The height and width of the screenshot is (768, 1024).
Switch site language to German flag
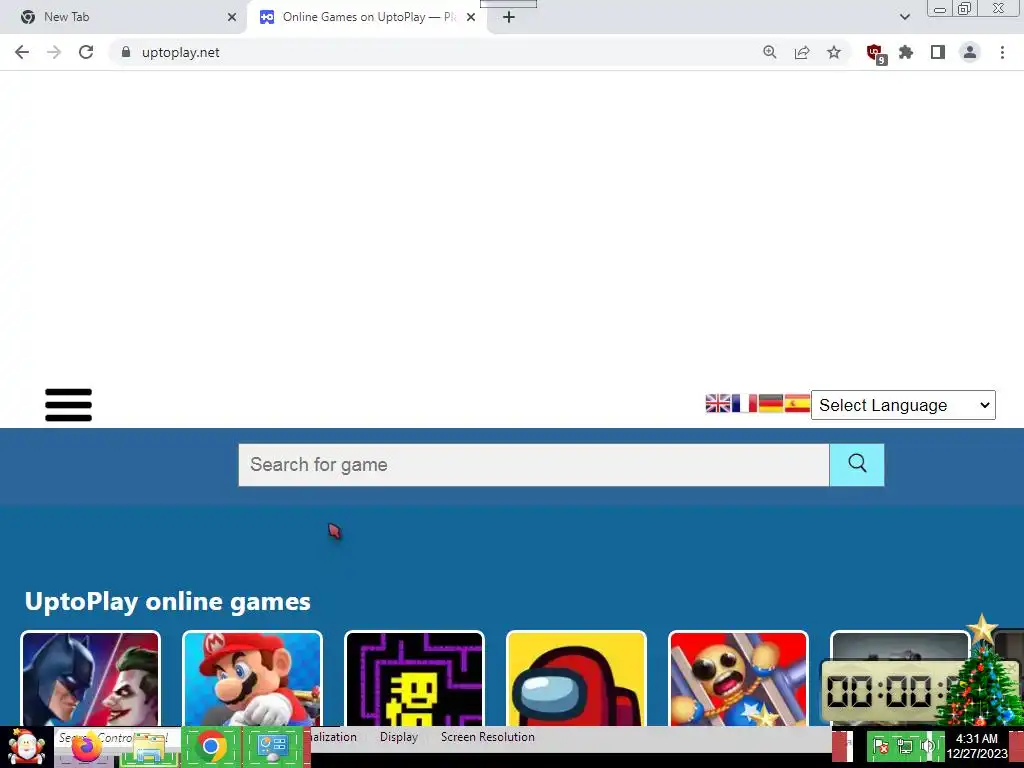(x=771, y=404)
